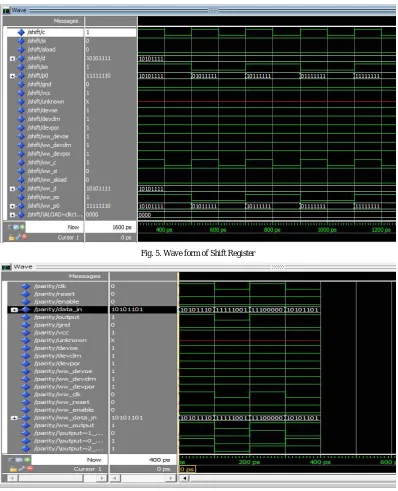Expand the /shift/d bus signal
The width and height of the screenshot is (398, 491).
pyautogui.click(x=12, y=58)
